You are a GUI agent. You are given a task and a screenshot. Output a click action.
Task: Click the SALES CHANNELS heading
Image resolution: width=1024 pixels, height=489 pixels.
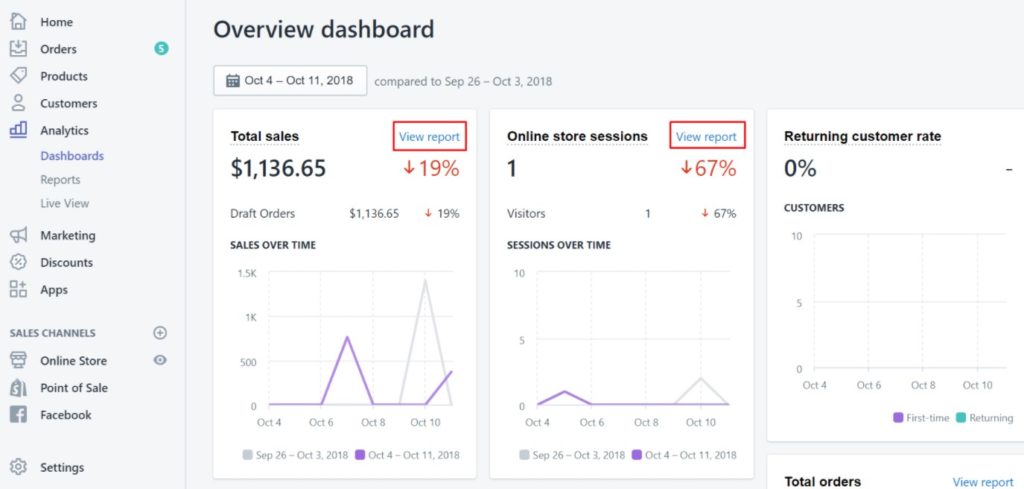(52, 333)
